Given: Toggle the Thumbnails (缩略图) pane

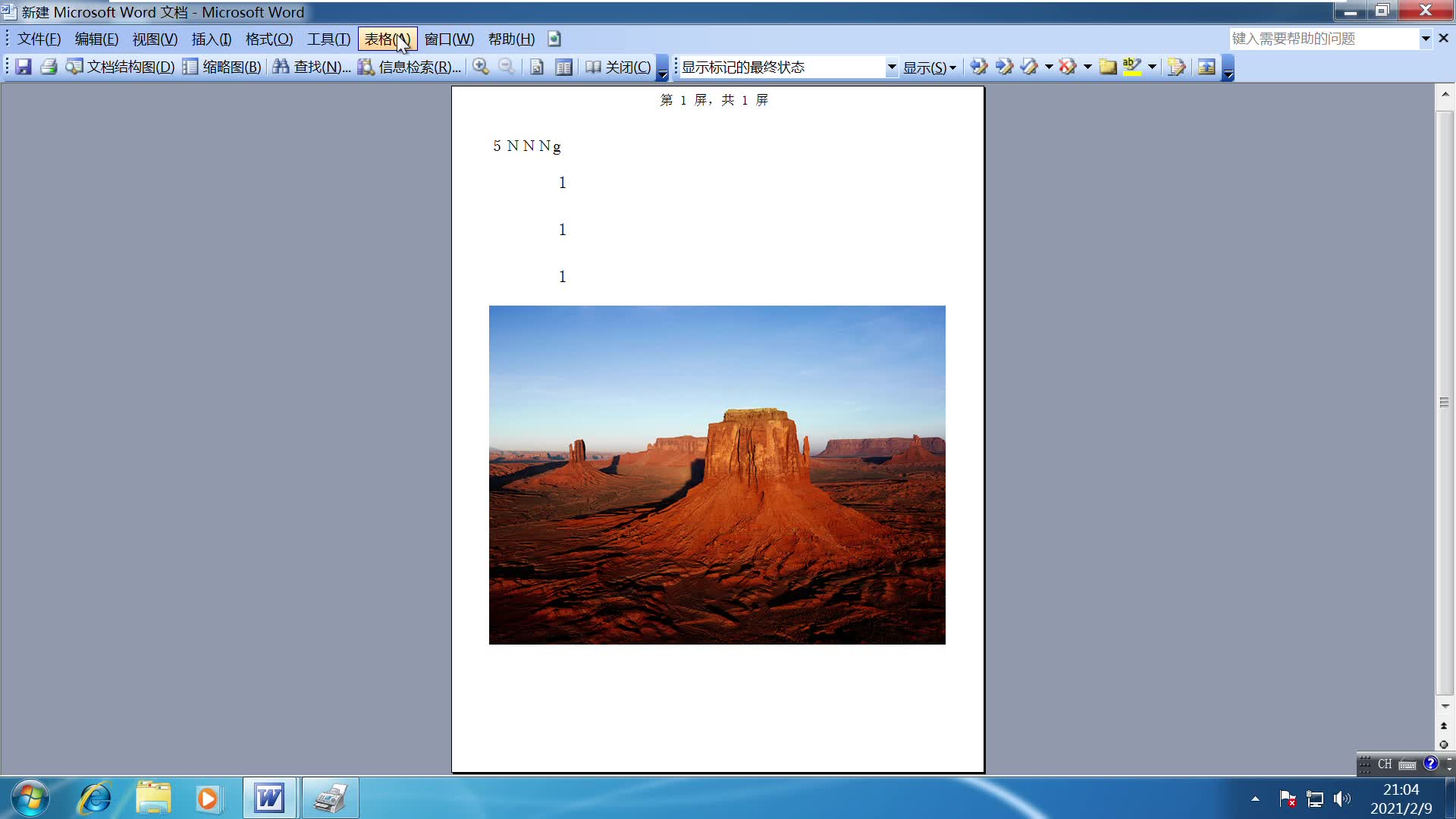Looking at the screenshot, I should (x=222, y=67).
